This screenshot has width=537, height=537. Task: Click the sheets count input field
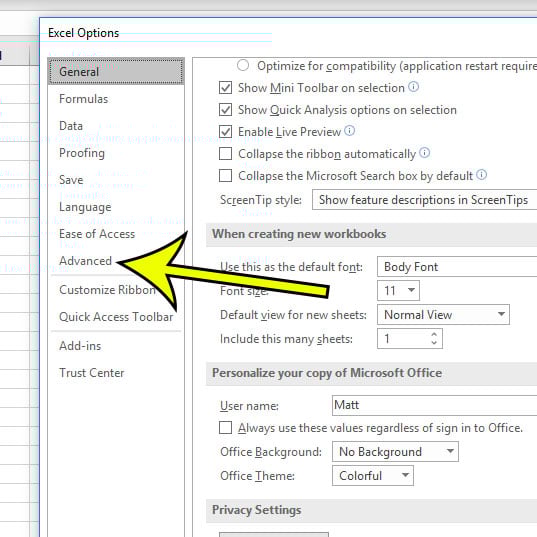403,339
